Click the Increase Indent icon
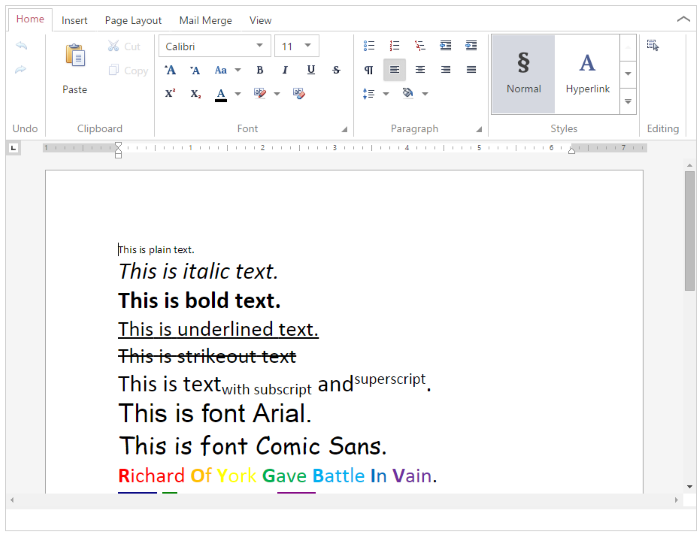This screenshot has width=700, height=535. tap(471, 46)
